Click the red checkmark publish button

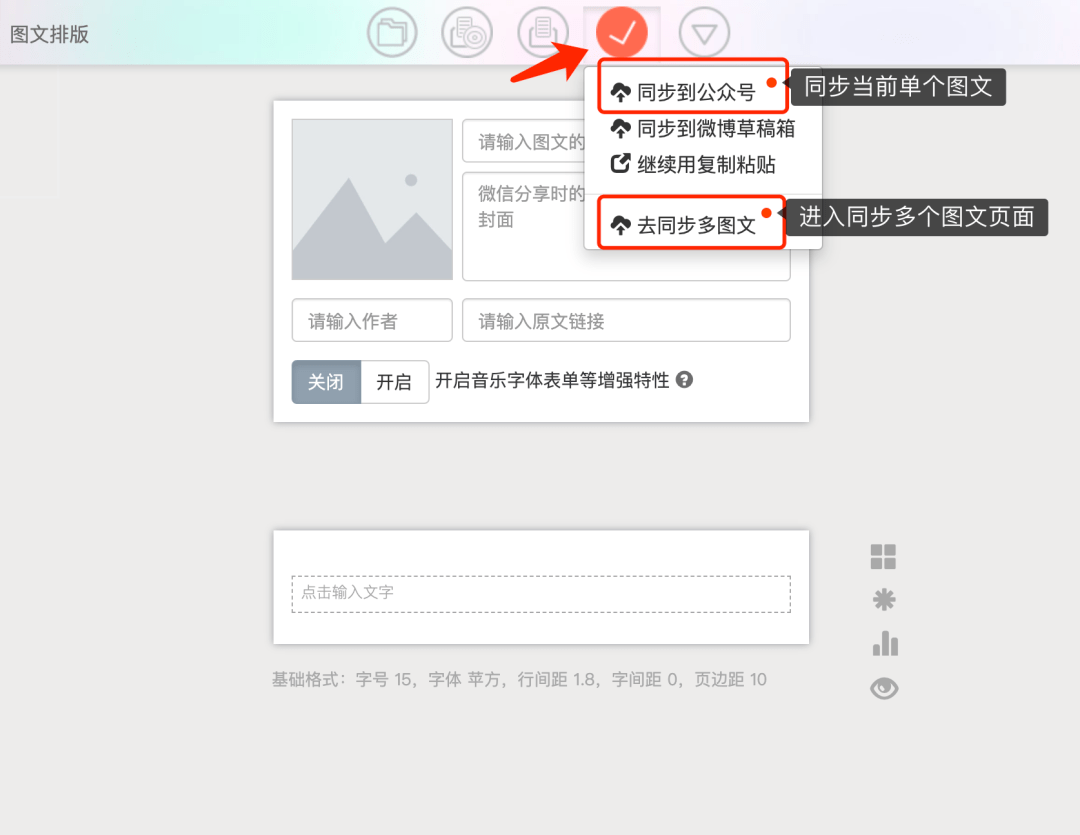tap(621, 32)
